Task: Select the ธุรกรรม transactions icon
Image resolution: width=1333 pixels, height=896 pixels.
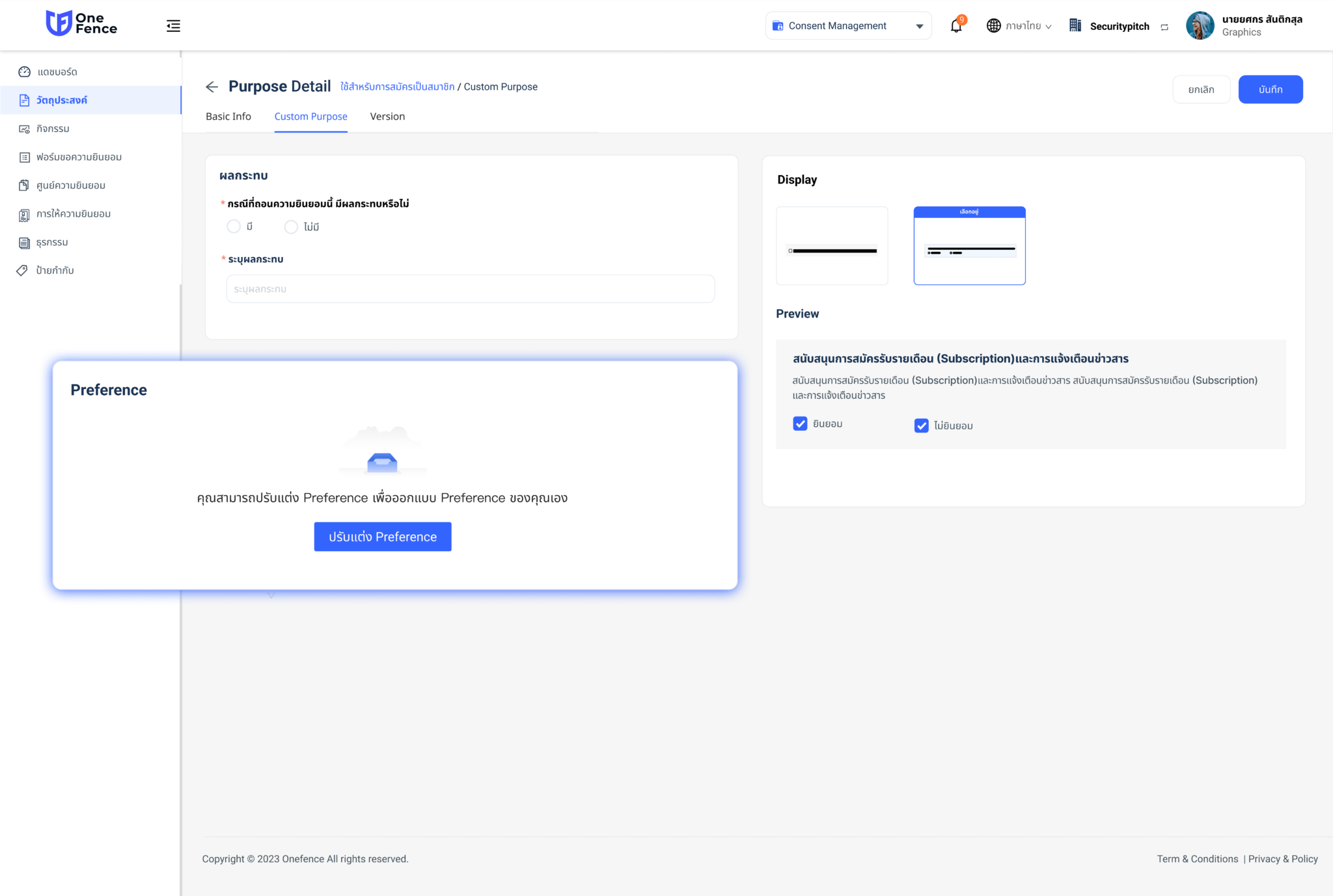Action: [x=24, y=242]
